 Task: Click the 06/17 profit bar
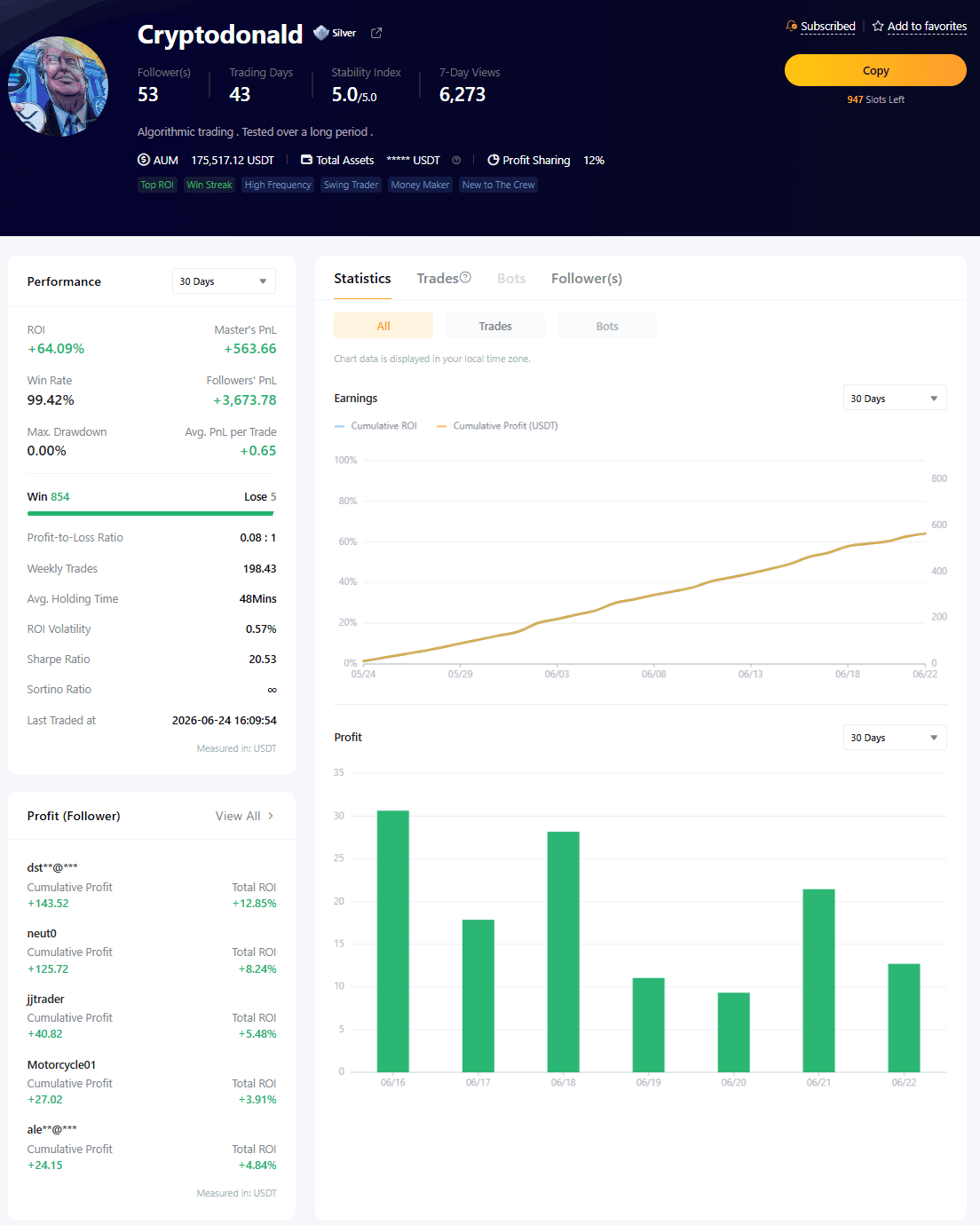[478, 995]
